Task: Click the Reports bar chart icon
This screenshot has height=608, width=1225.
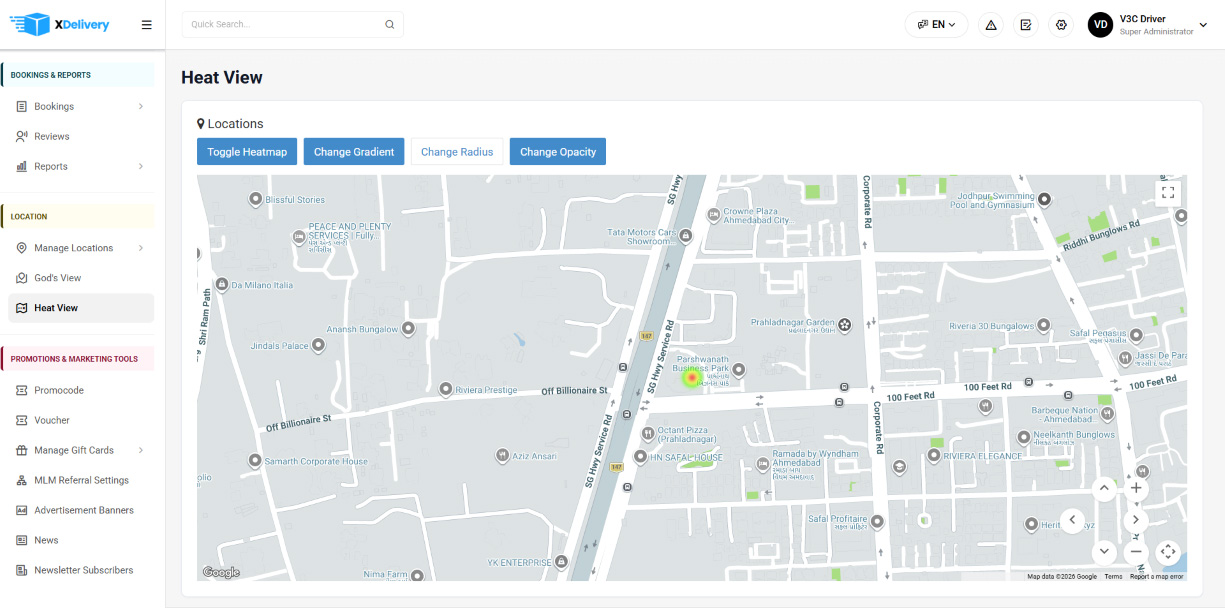Action: pos(22,166)
